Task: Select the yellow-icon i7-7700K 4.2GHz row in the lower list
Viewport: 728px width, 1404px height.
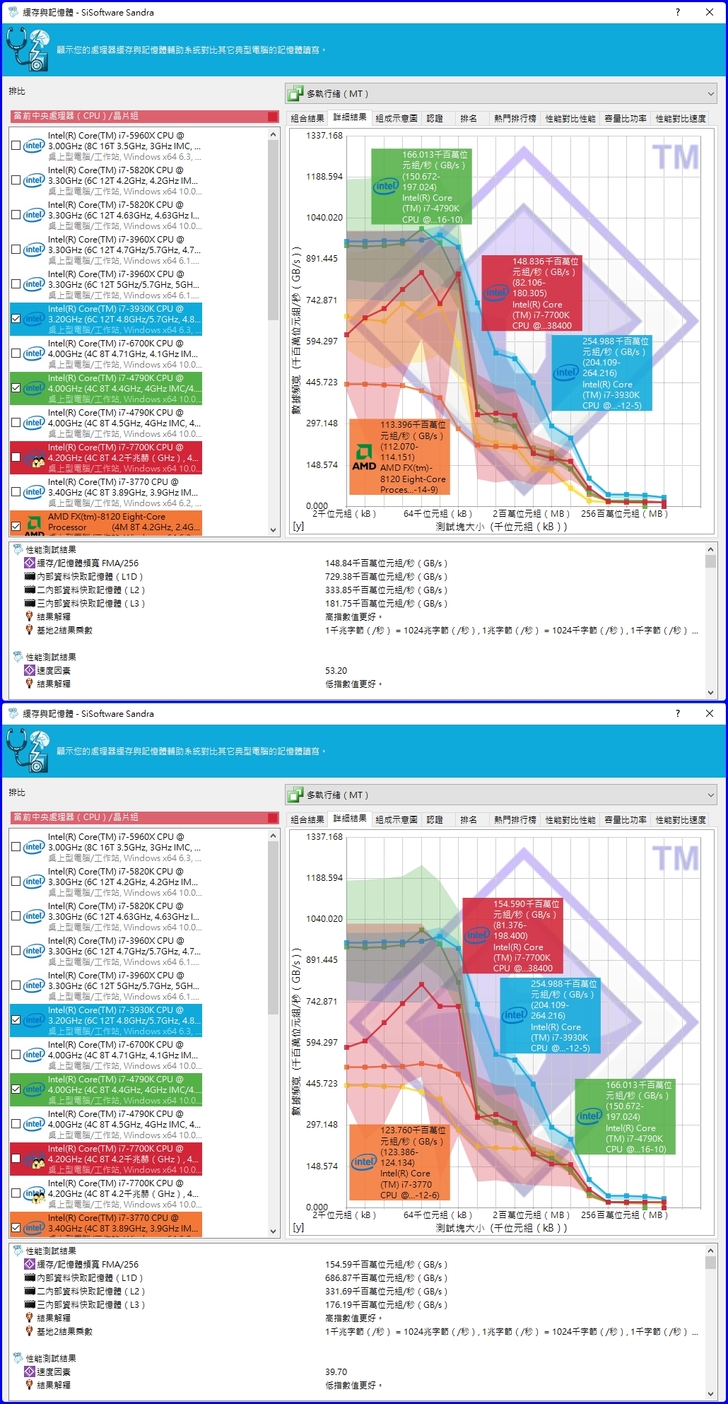Action: 104,1193
